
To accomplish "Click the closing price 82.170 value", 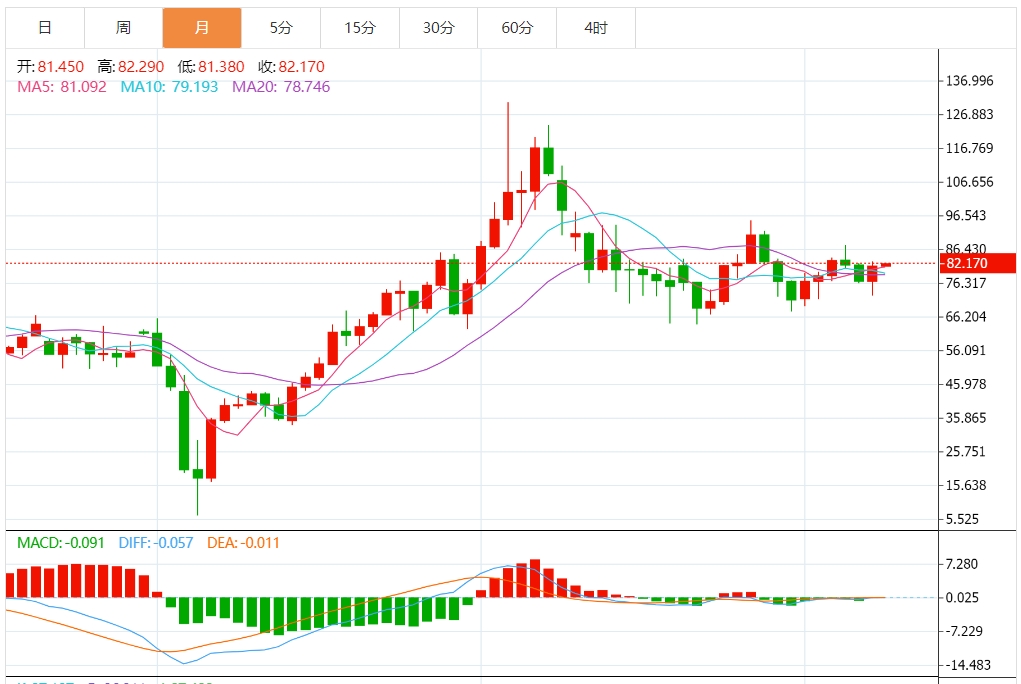I will 301,66.
